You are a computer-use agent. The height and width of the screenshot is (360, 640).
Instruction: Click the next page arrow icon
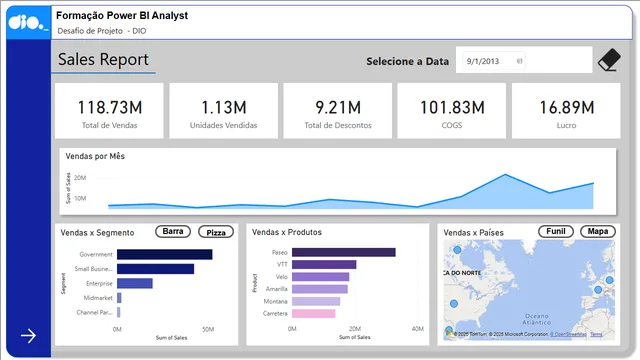[29, 336]
